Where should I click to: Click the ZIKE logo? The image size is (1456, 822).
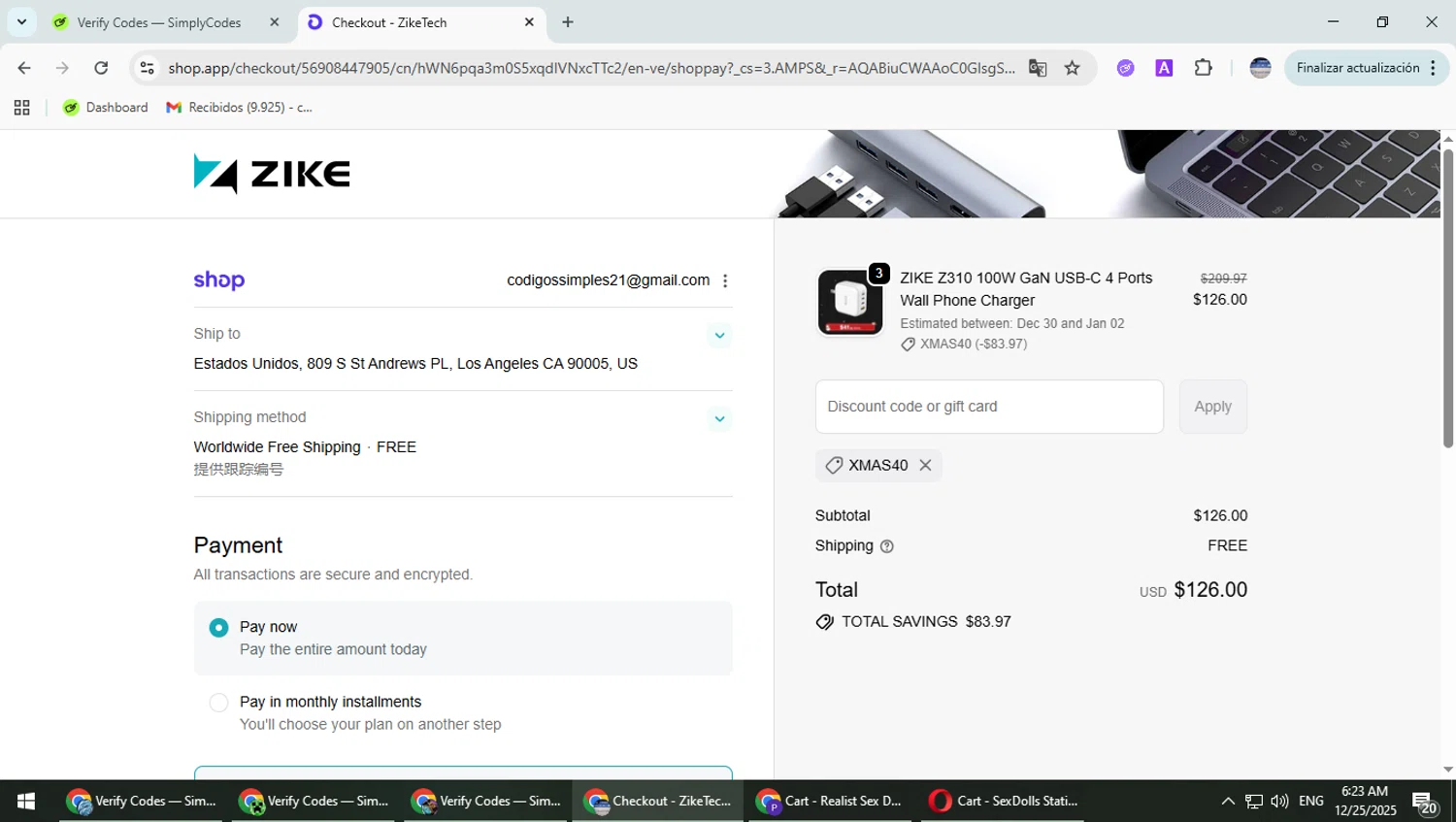pyautogui.click(x=272, y=174)
